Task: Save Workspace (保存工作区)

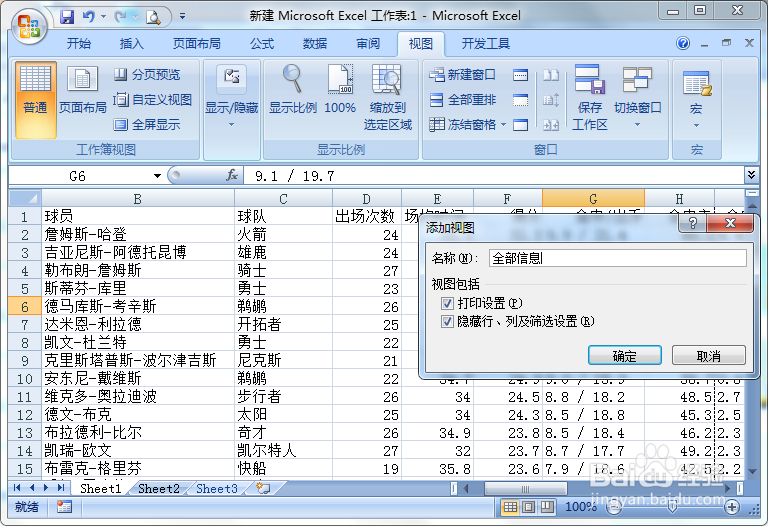Action: (x=590, y=98)
